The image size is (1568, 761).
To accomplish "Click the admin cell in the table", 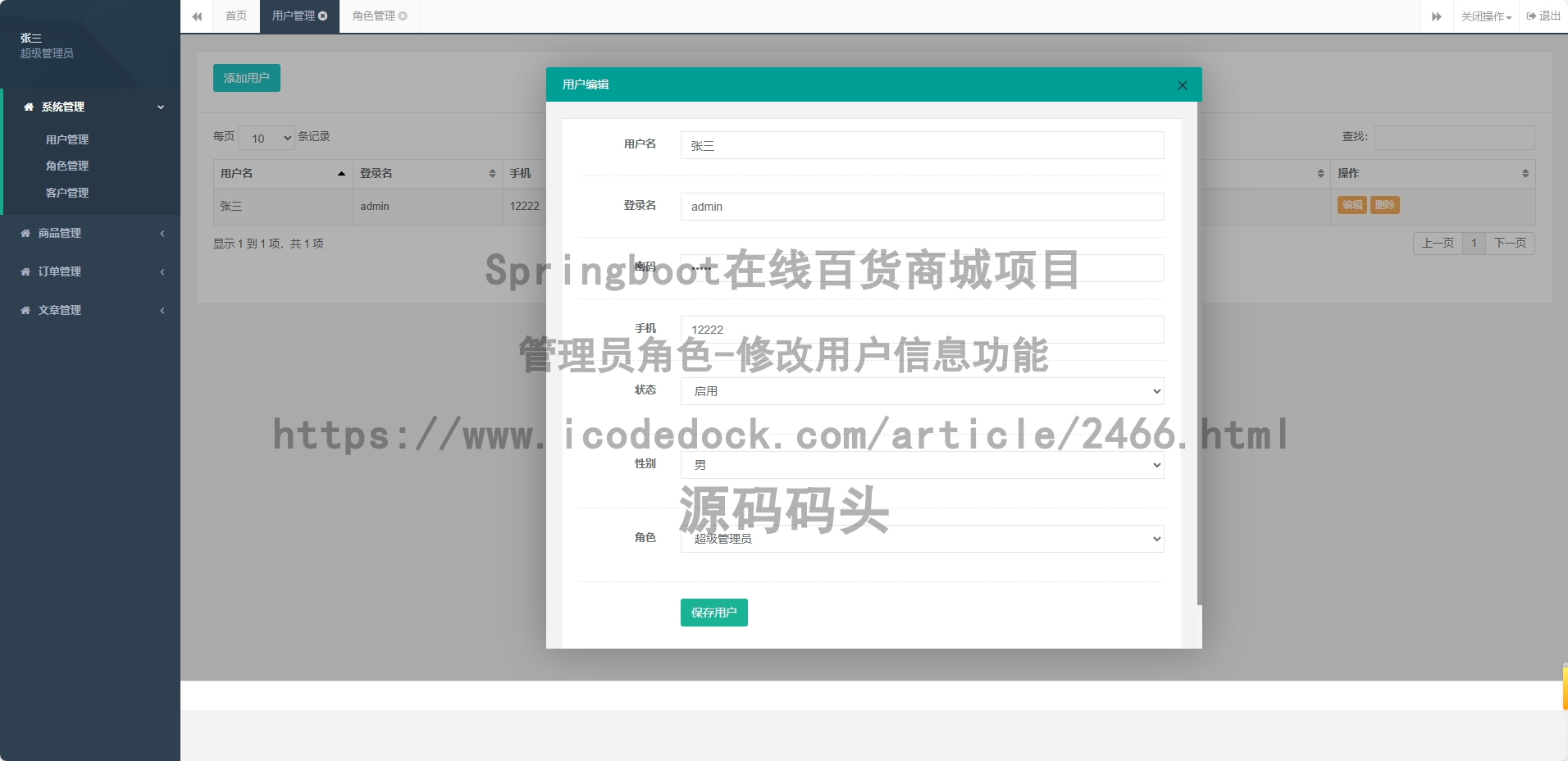I will point(427,207).
